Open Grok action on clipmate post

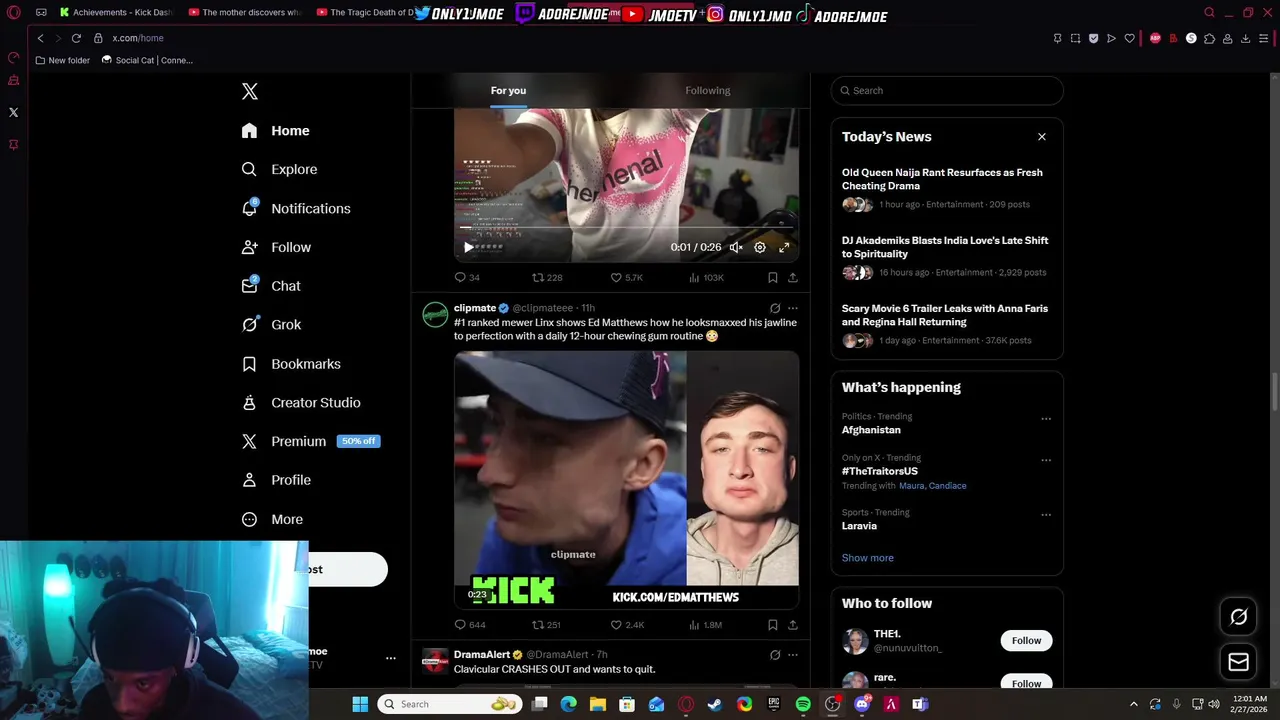pos(775,308)
